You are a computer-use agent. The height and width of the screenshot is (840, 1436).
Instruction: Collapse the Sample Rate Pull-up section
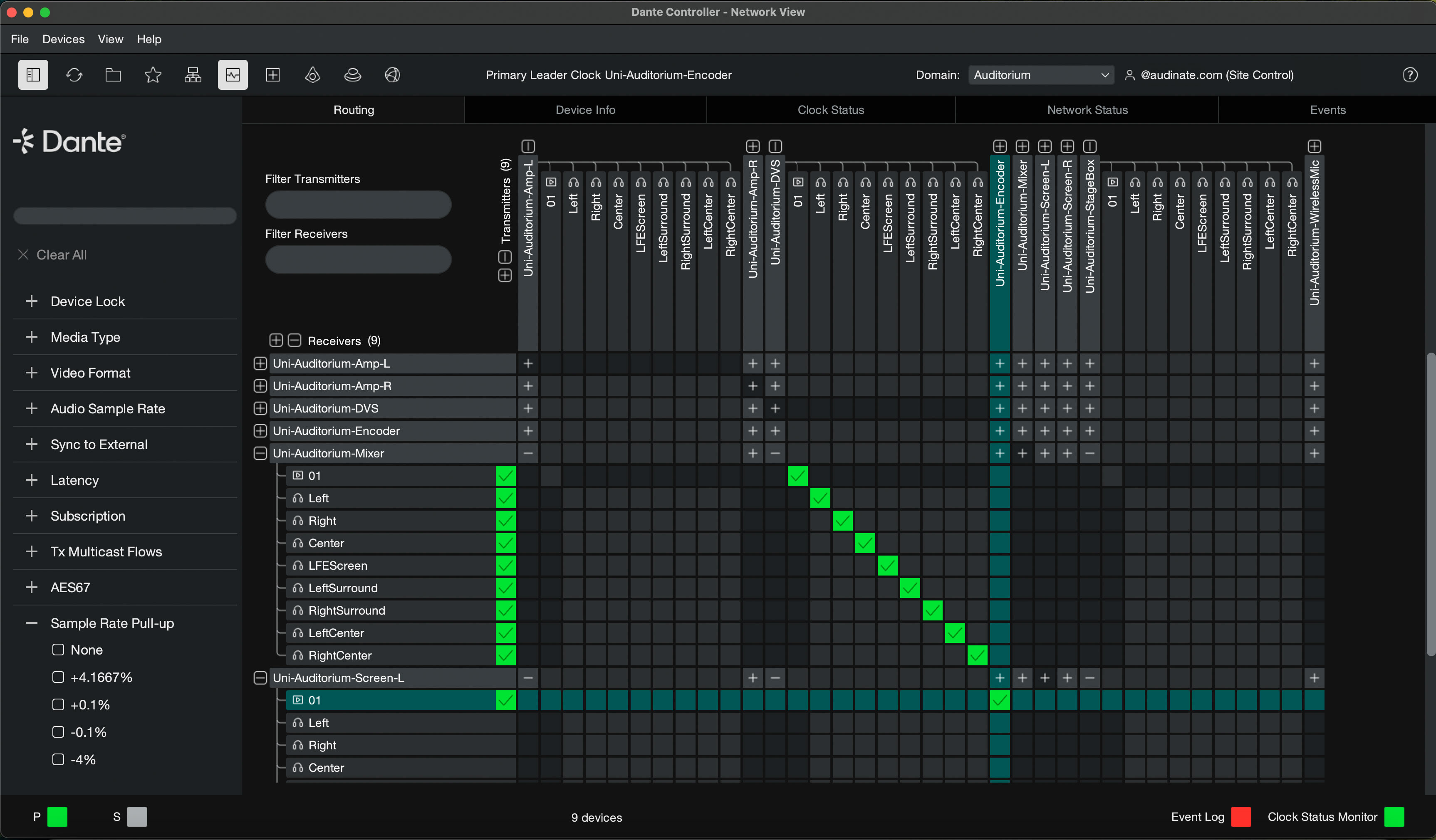click(31, 623)
